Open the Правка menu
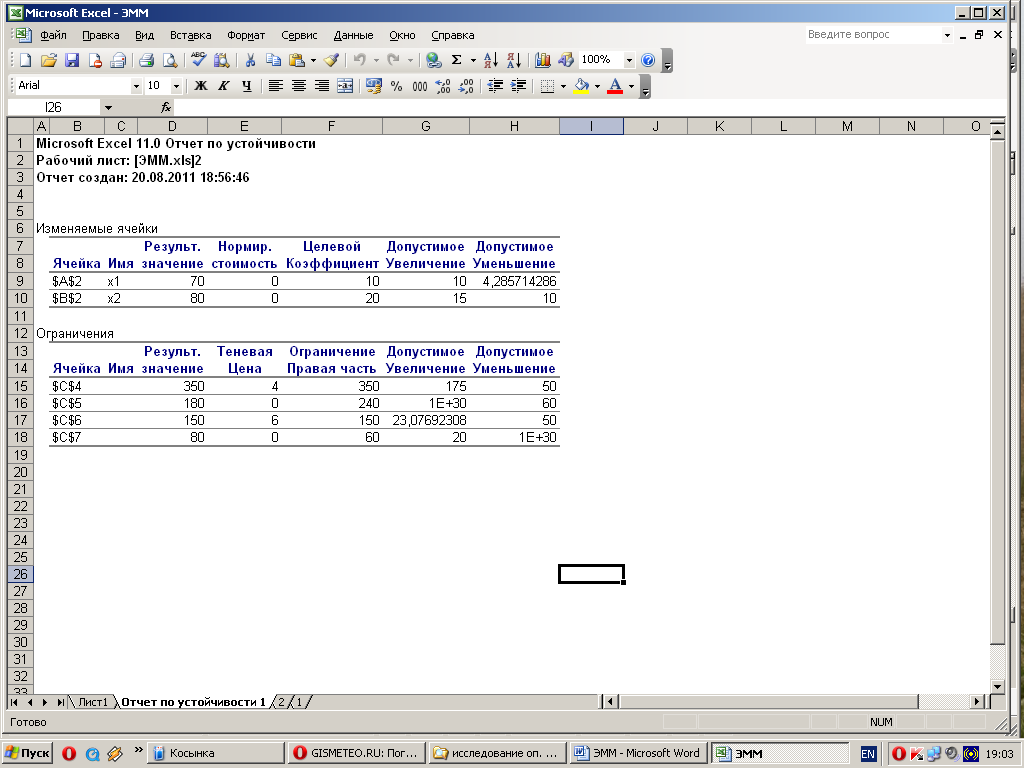The height and width of the screenshot is (768, 1024). pyautogui.click(x=101, y=35)
